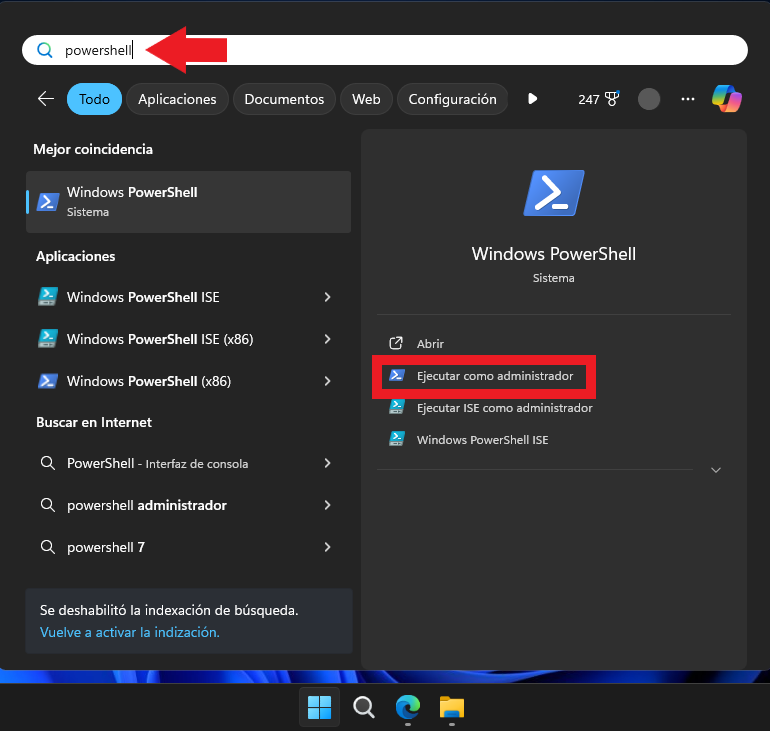Click Ejecutar ISE como administrador icon
The width and height of the screenshot is (770, 731).
pyautogui.click(x=397, y=407)
